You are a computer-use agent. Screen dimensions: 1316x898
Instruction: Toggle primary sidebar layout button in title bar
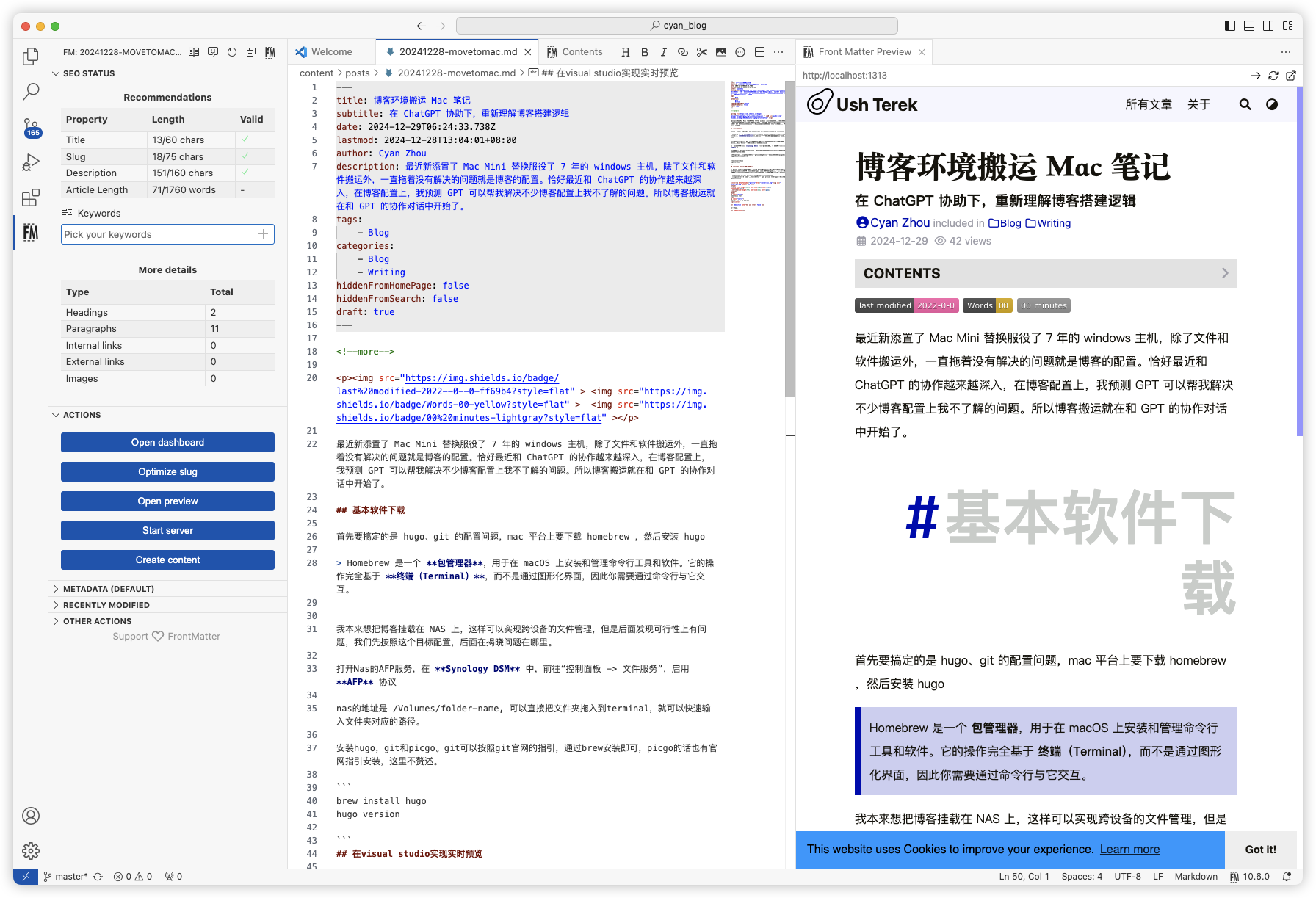click(x=1230, y=26)
